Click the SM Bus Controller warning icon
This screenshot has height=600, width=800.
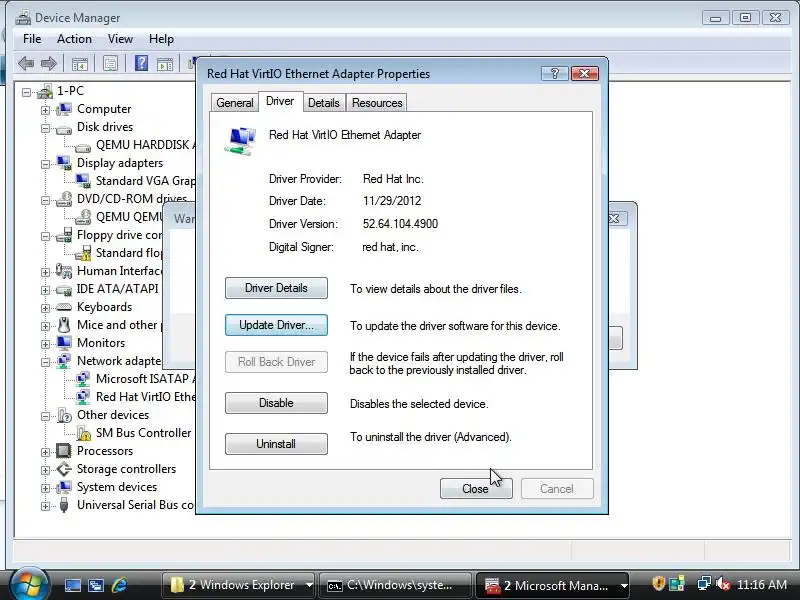point(83,433)
